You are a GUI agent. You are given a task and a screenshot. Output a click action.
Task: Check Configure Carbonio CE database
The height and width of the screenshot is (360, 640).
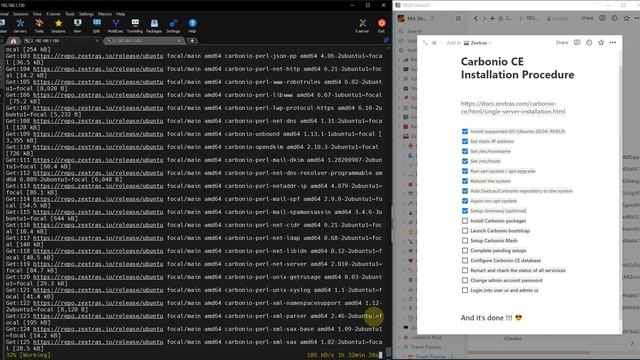tap(464, 260)
